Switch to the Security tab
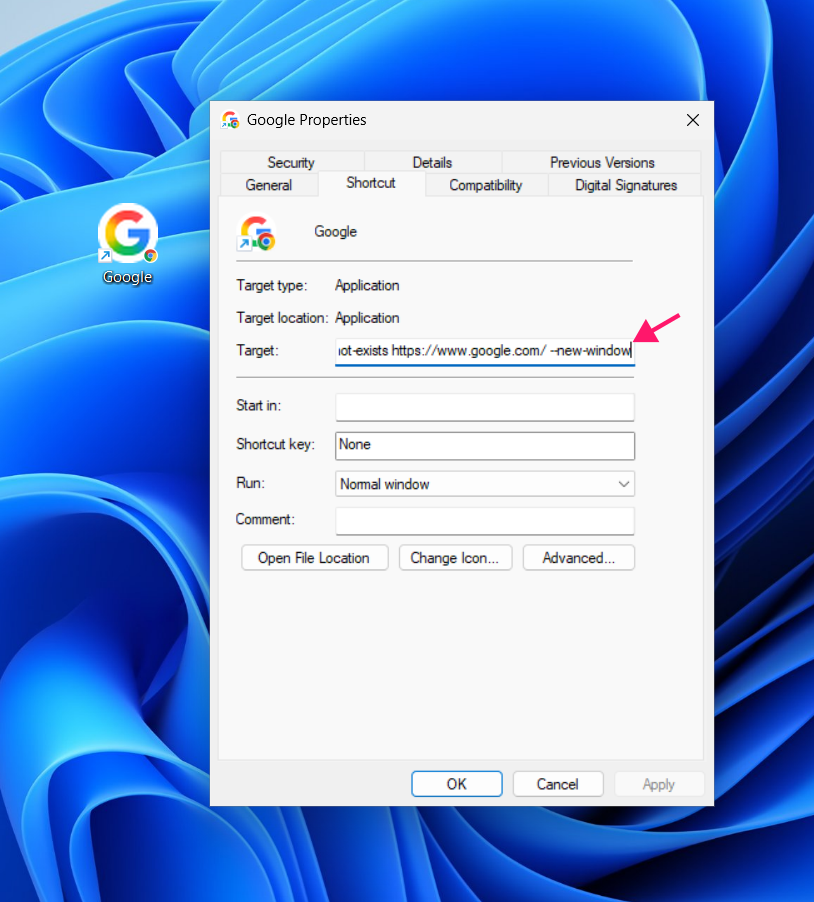 [291, 162]
